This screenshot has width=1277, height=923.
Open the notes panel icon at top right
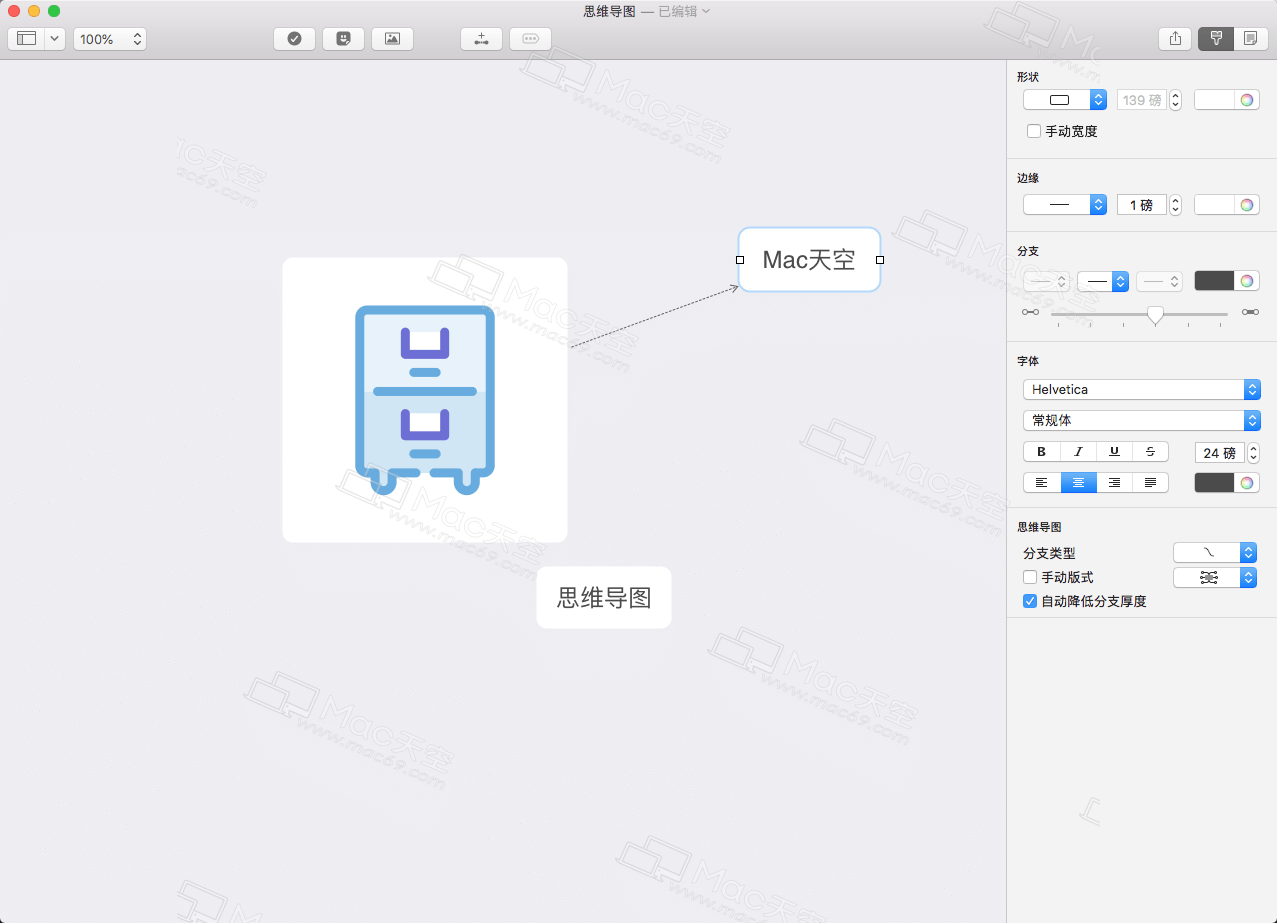point(1252,38)
